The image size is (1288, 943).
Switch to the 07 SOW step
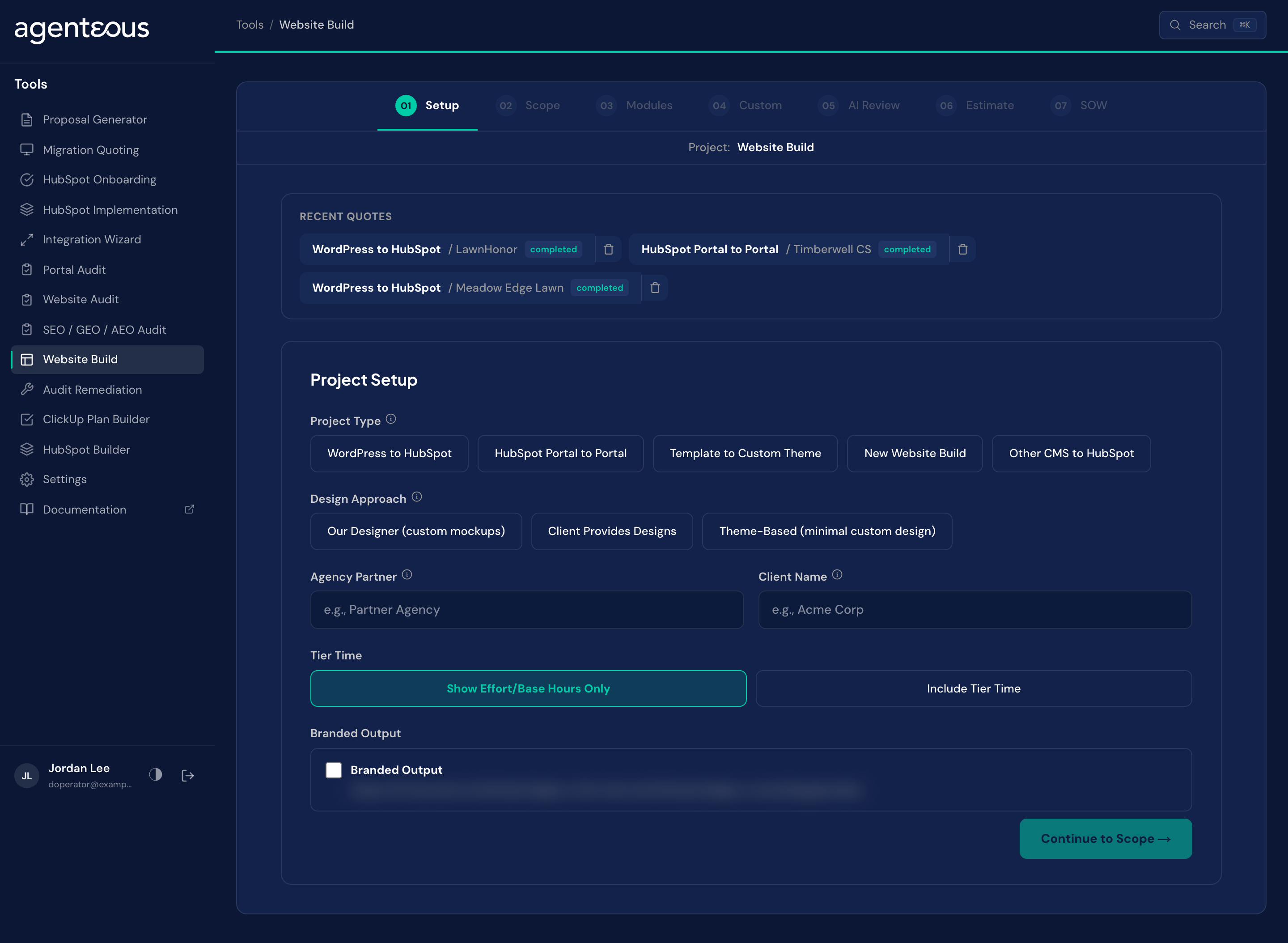click(1079, 106)
